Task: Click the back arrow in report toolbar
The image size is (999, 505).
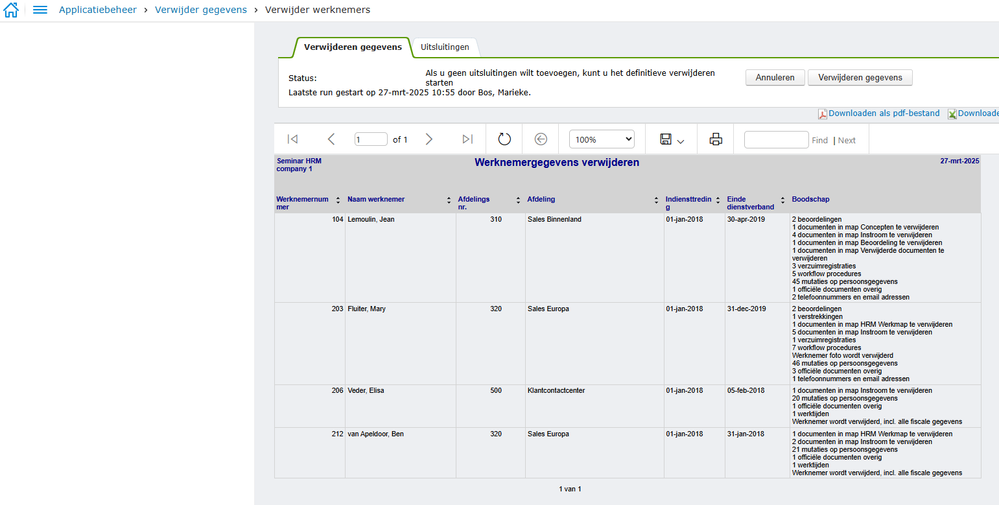Action: 541,139
